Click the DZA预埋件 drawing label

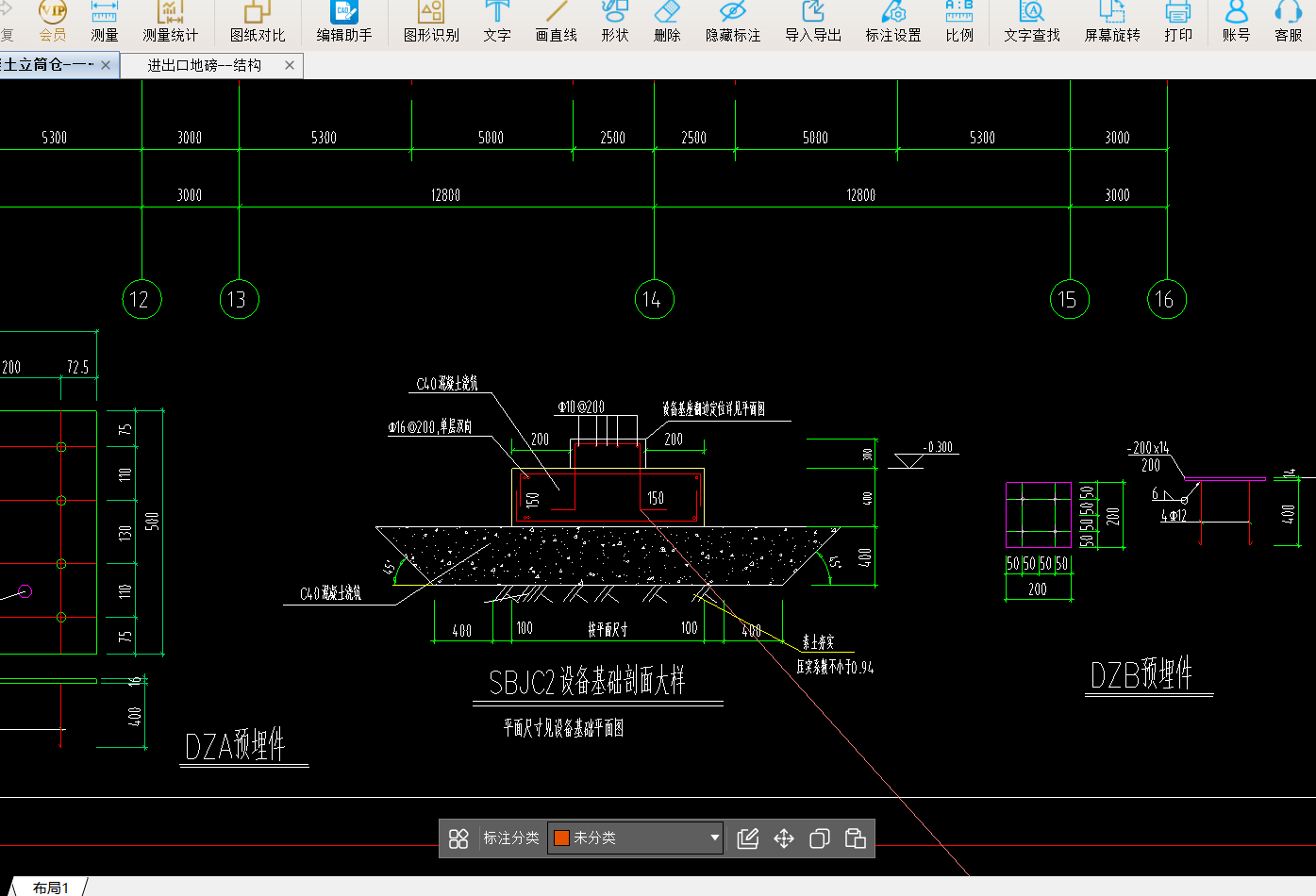[235, 745]
